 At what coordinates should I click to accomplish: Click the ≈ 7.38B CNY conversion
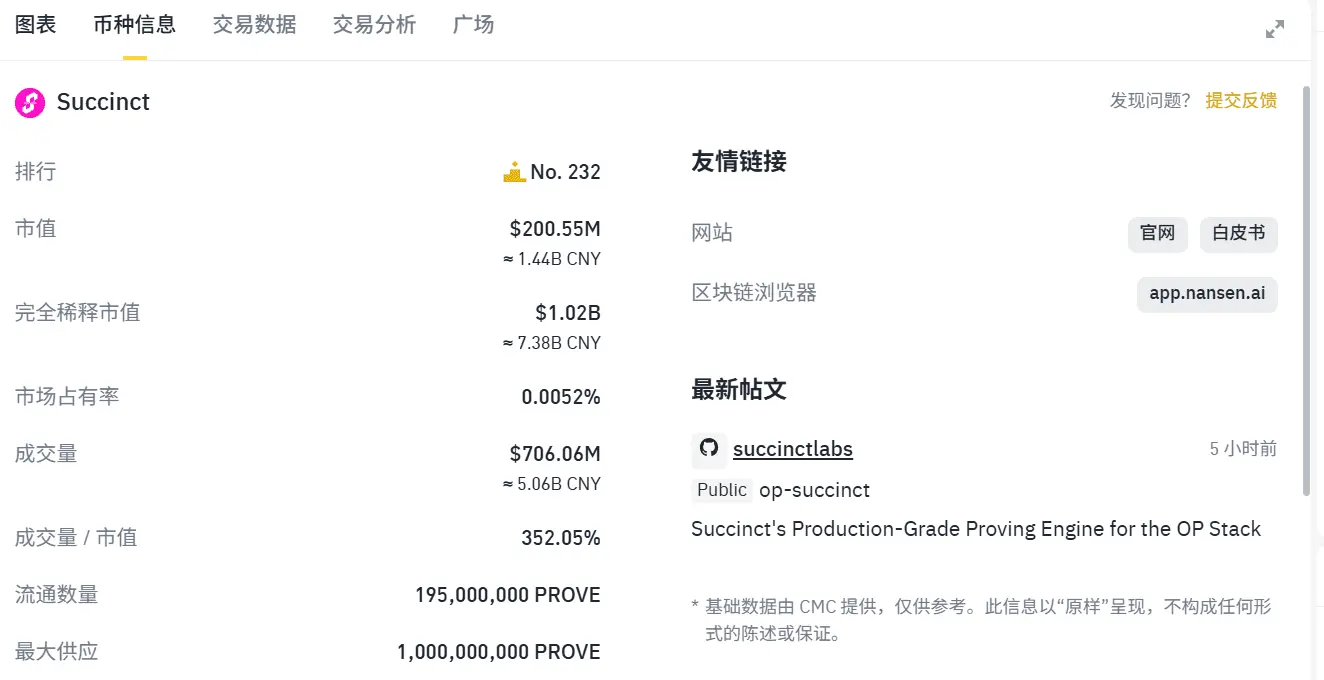point(551,343)
